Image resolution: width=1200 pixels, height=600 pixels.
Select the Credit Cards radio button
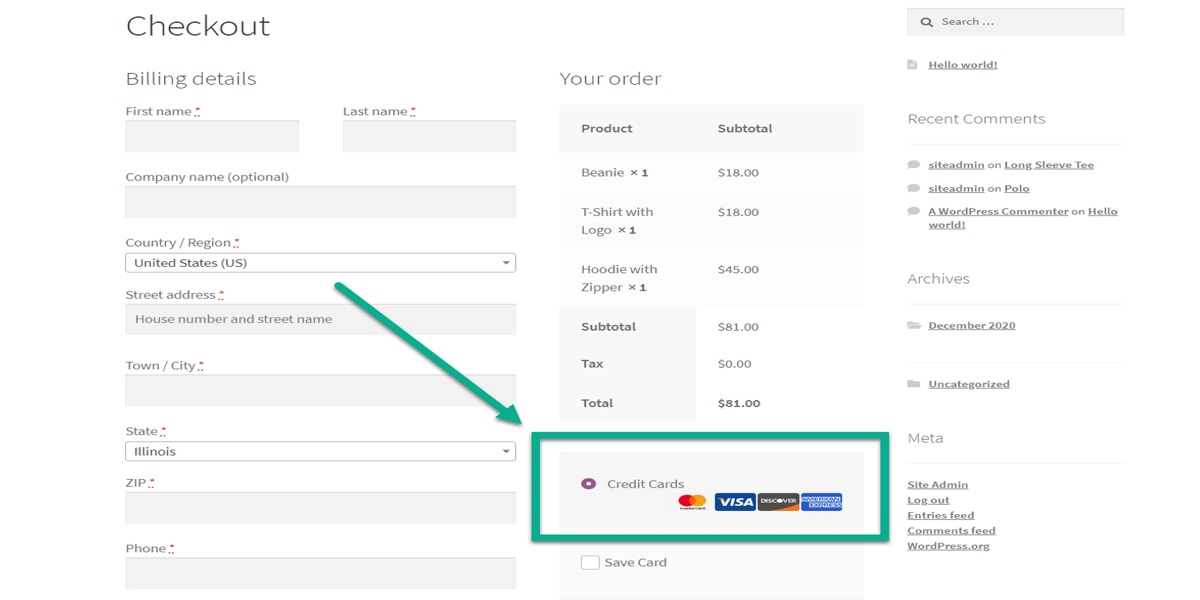click(x=588, y=484)
